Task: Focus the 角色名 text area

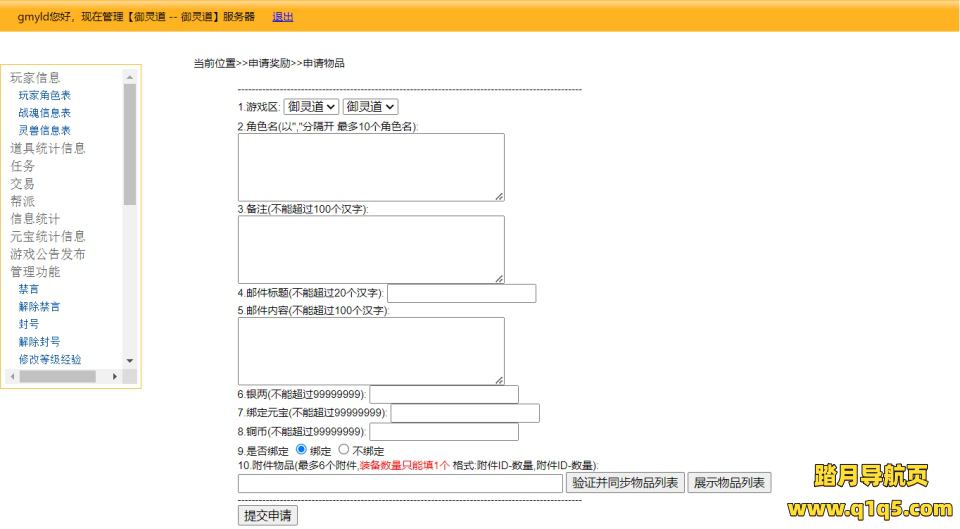Action: point(371,167)
